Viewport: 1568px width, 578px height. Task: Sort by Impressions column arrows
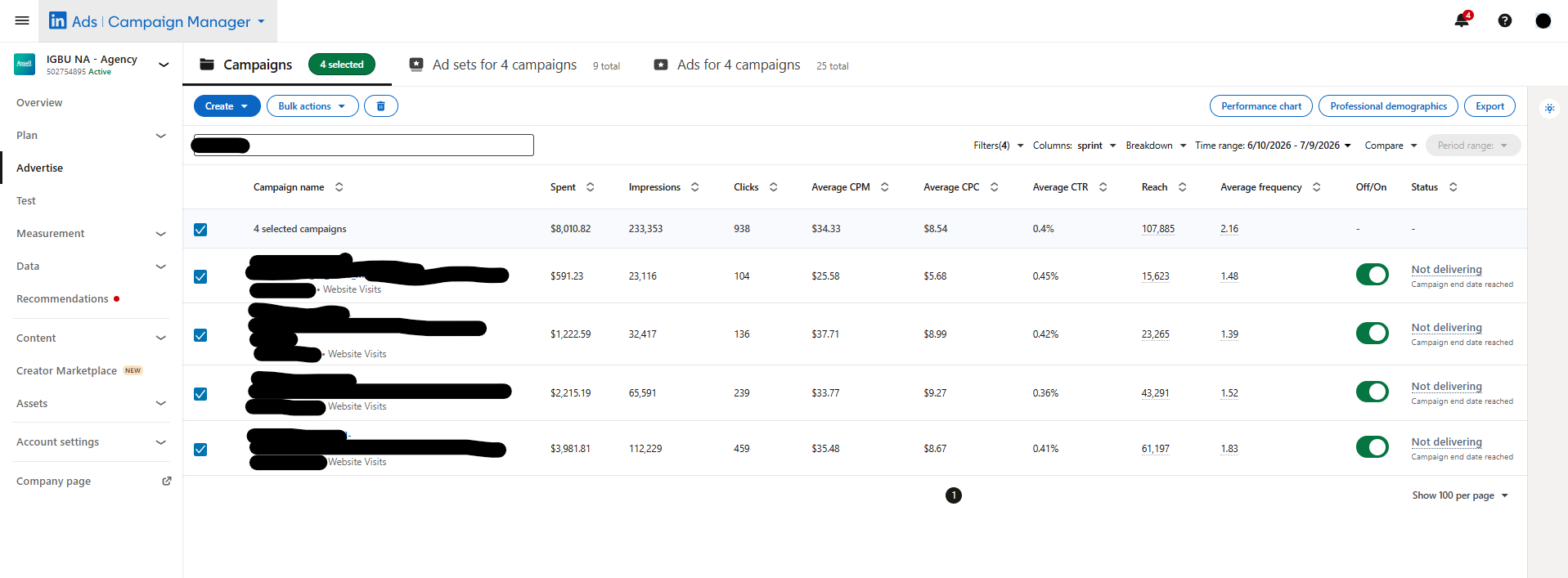tap(695, 187)
